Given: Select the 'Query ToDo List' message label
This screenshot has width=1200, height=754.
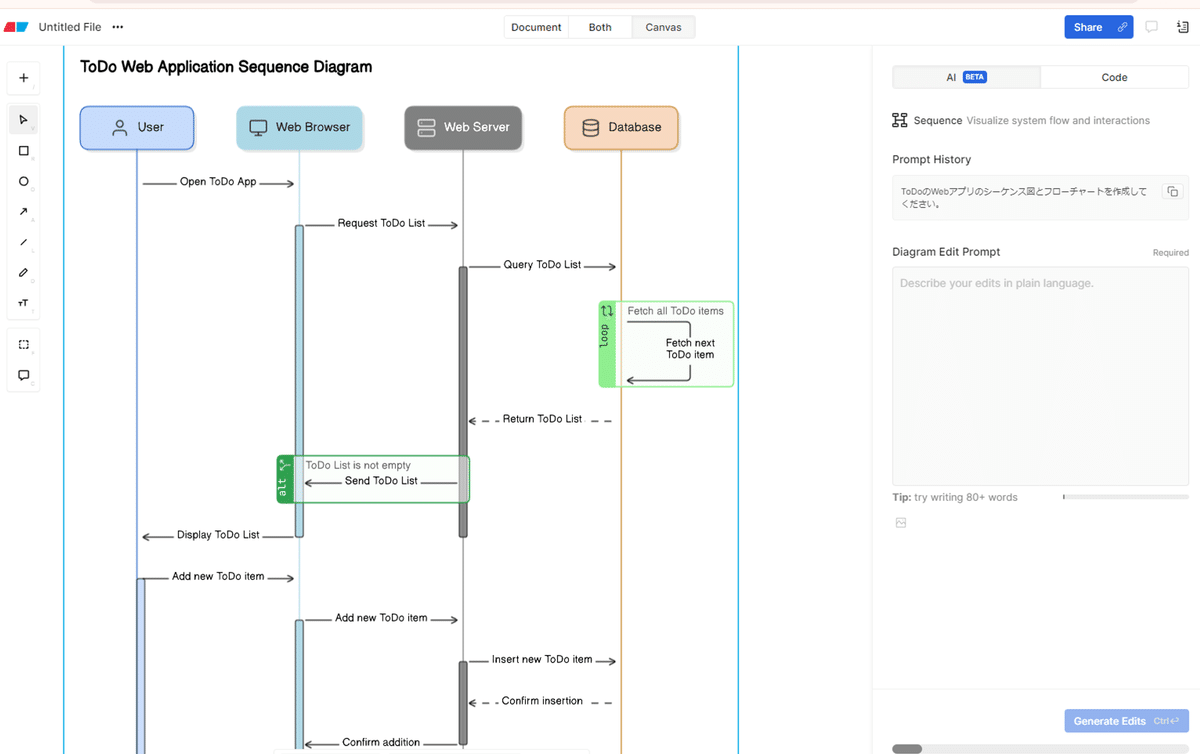Looking at the screenshot, I should tap(542, 265).
